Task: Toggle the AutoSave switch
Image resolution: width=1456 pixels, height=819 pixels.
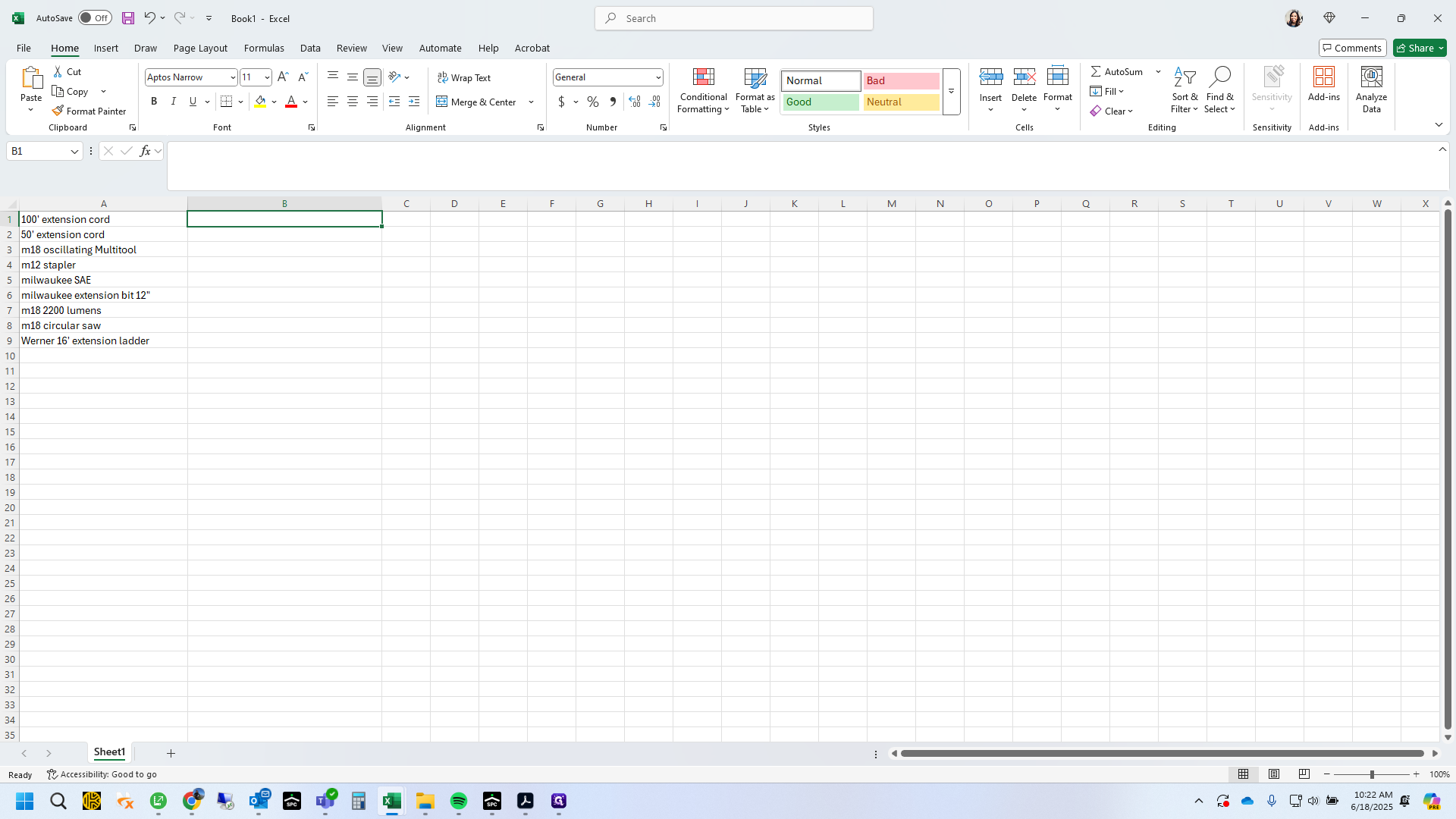Action: click(x=95, y=18)
